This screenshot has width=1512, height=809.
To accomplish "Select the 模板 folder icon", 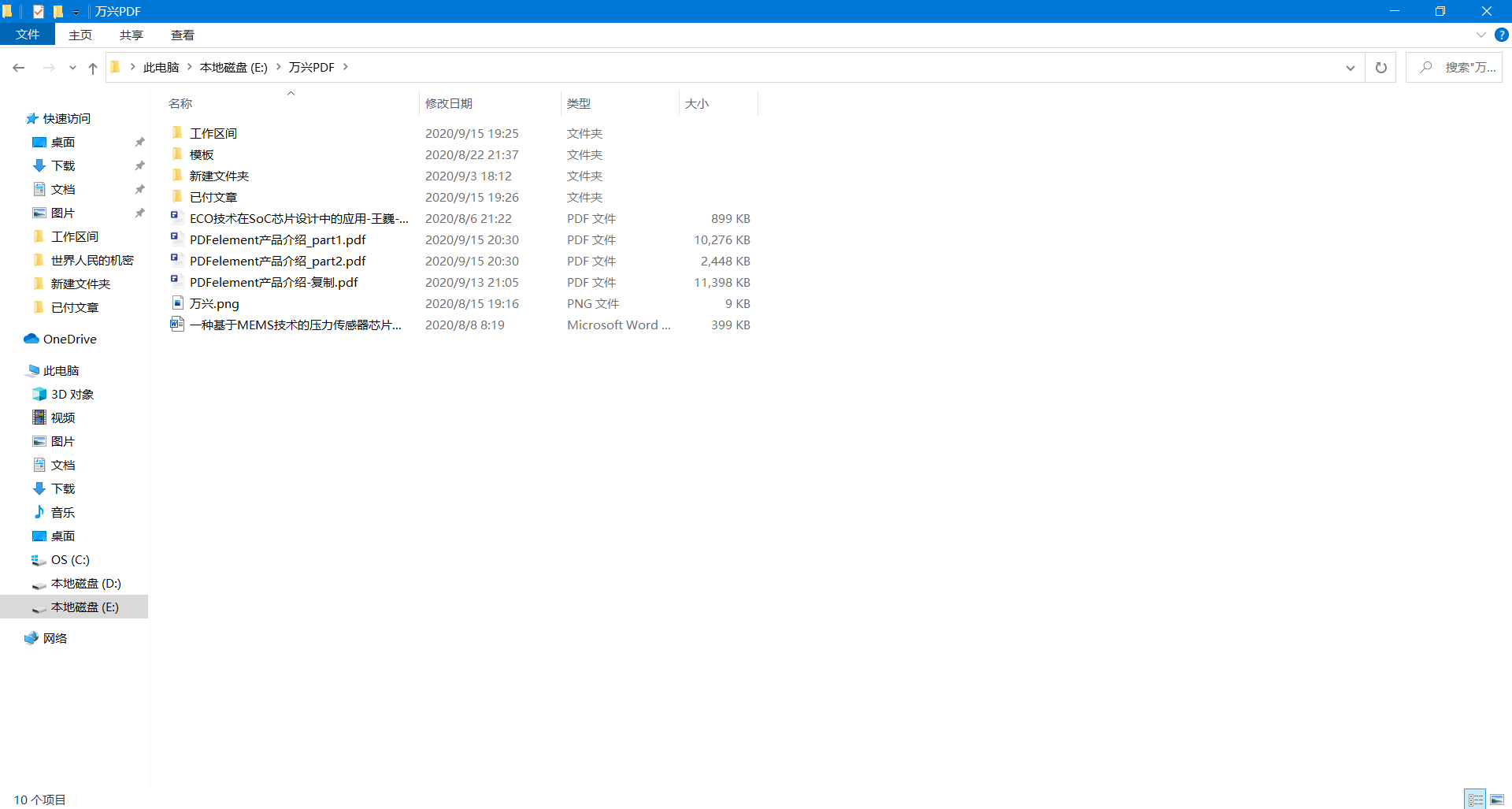I will 177,154.
